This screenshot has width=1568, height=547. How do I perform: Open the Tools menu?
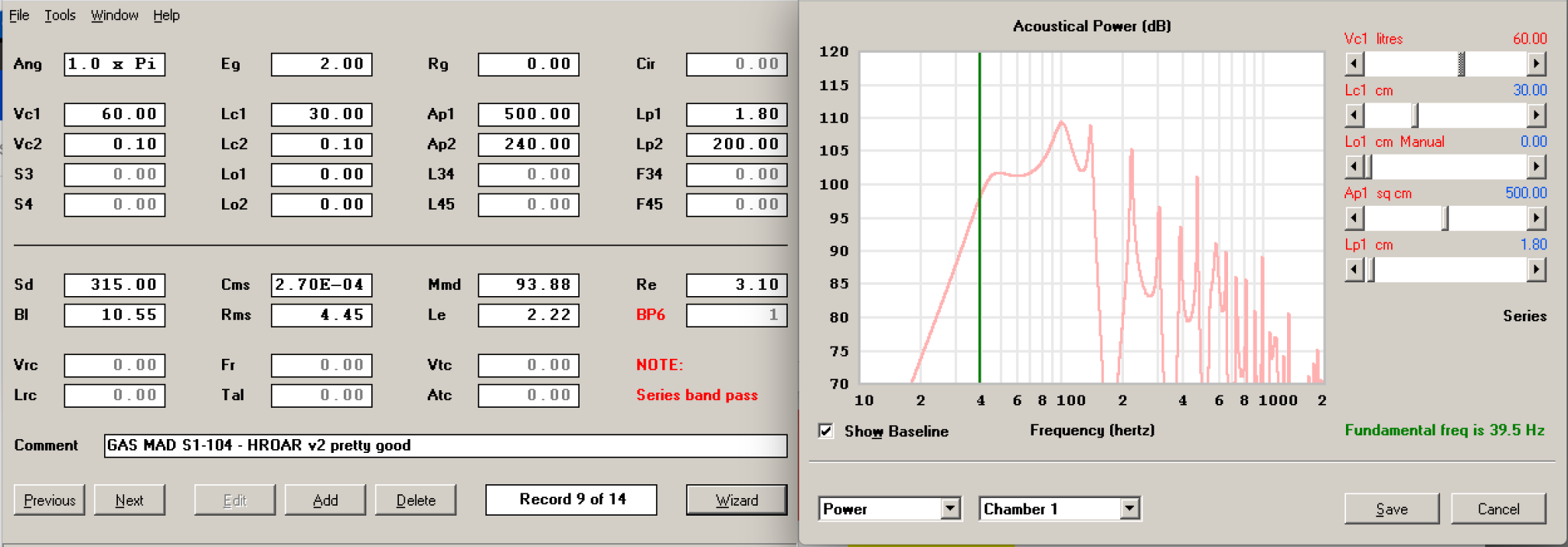[x=60, y=15]
